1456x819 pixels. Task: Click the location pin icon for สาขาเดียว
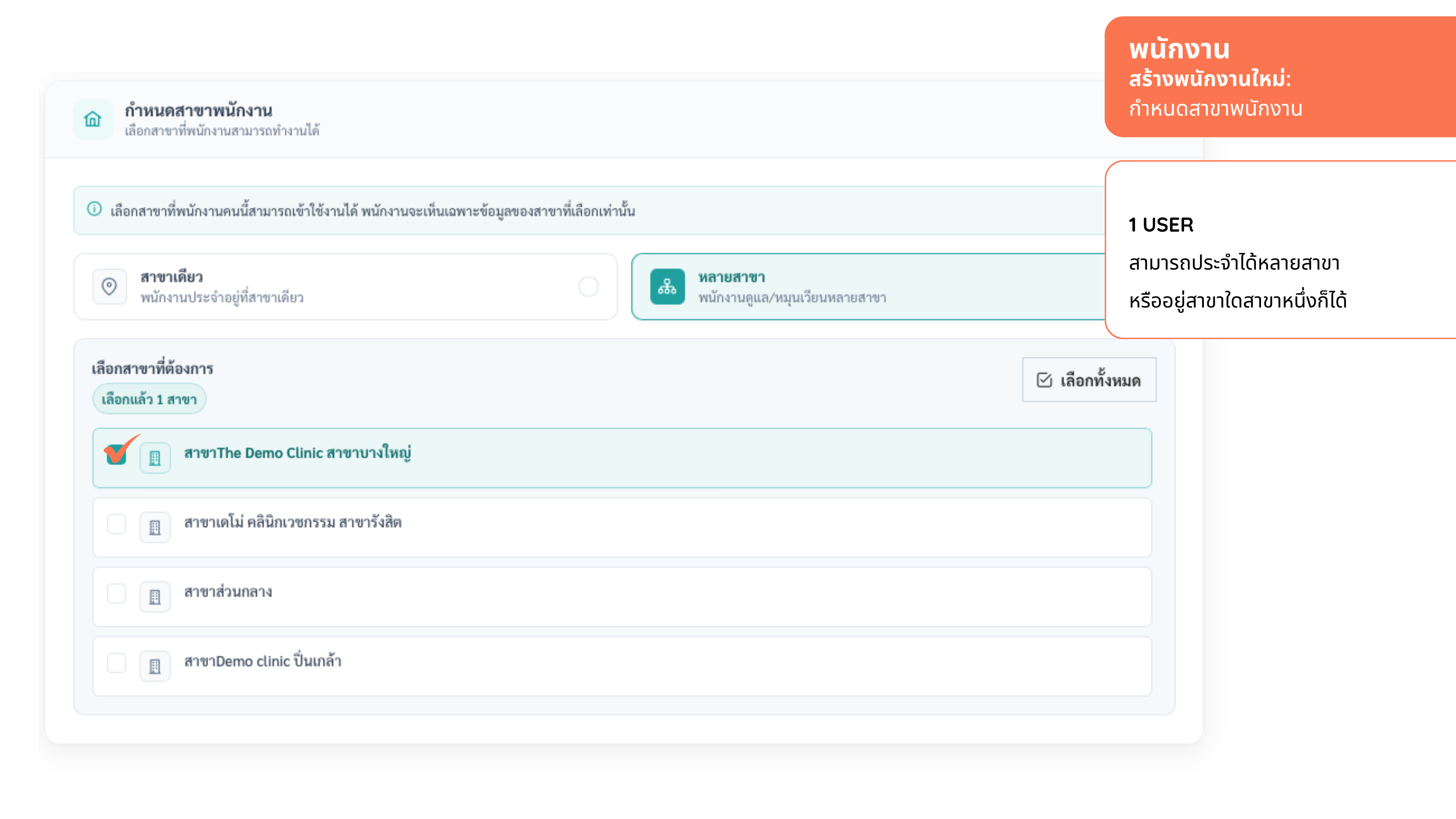click(x=109, y=287)
